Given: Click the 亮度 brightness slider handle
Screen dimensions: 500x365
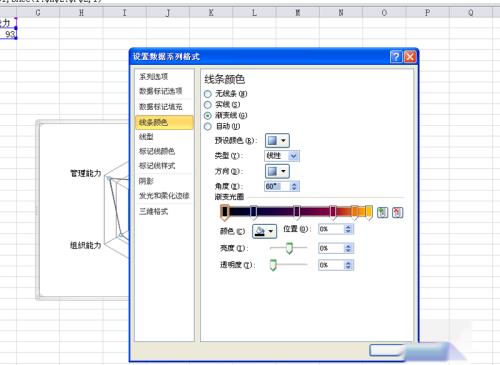Looking at the screenshot, I should [x=289, y=248].
